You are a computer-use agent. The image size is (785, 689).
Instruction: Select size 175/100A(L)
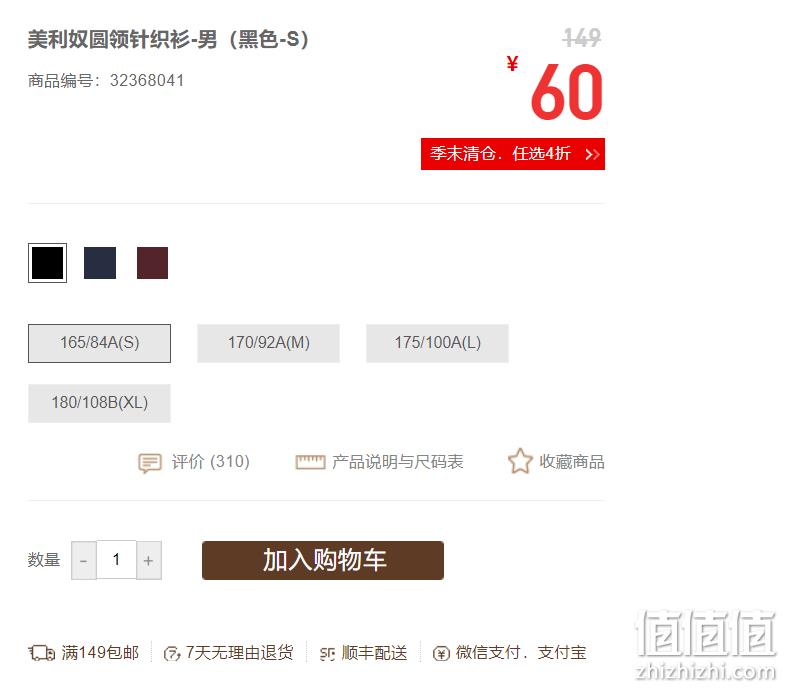tap(437, 343)
